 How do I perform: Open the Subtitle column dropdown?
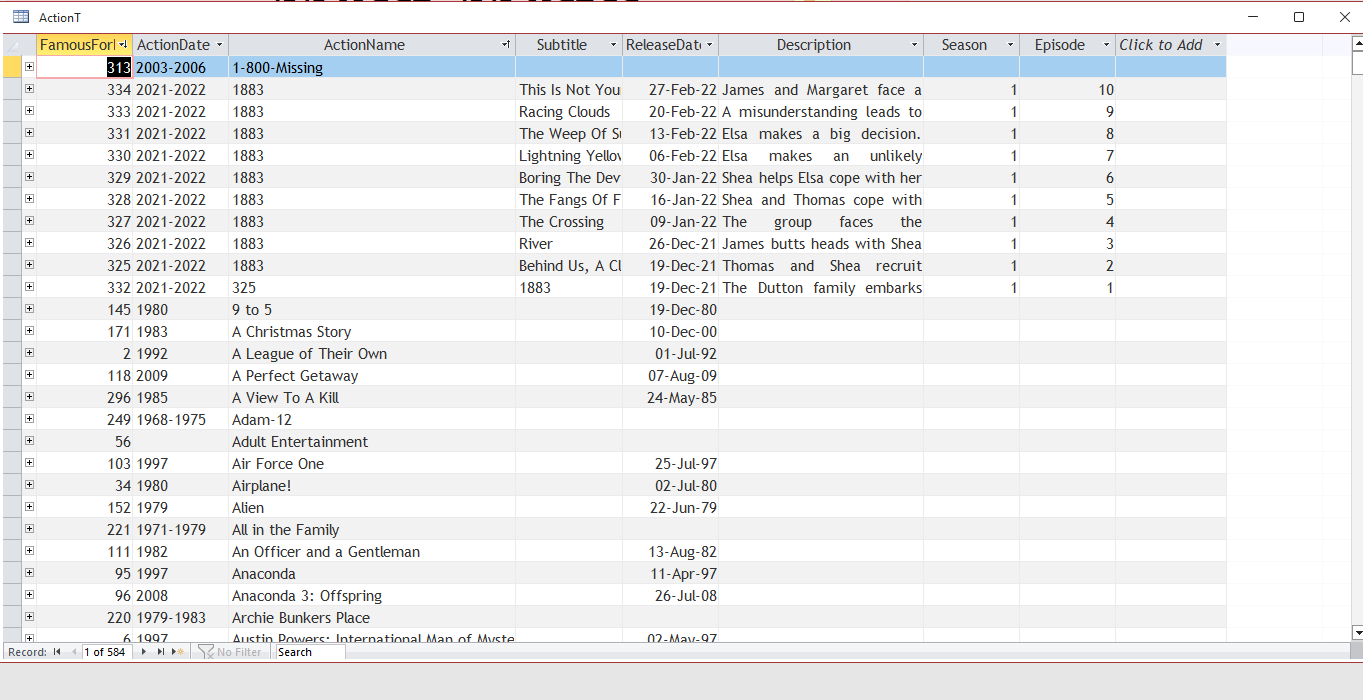(x=611, y=44)
